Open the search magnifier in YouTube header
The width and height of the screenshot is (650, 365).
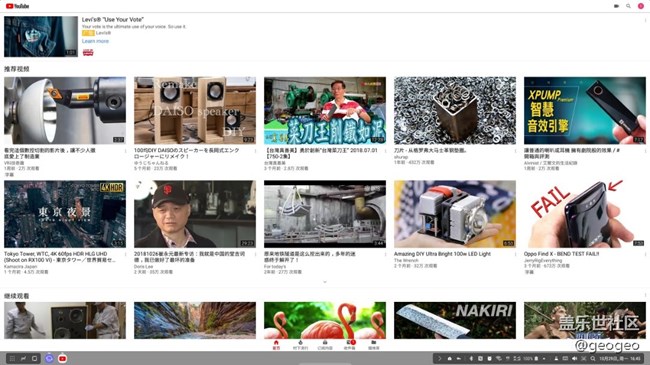click(x=628, y=6)
